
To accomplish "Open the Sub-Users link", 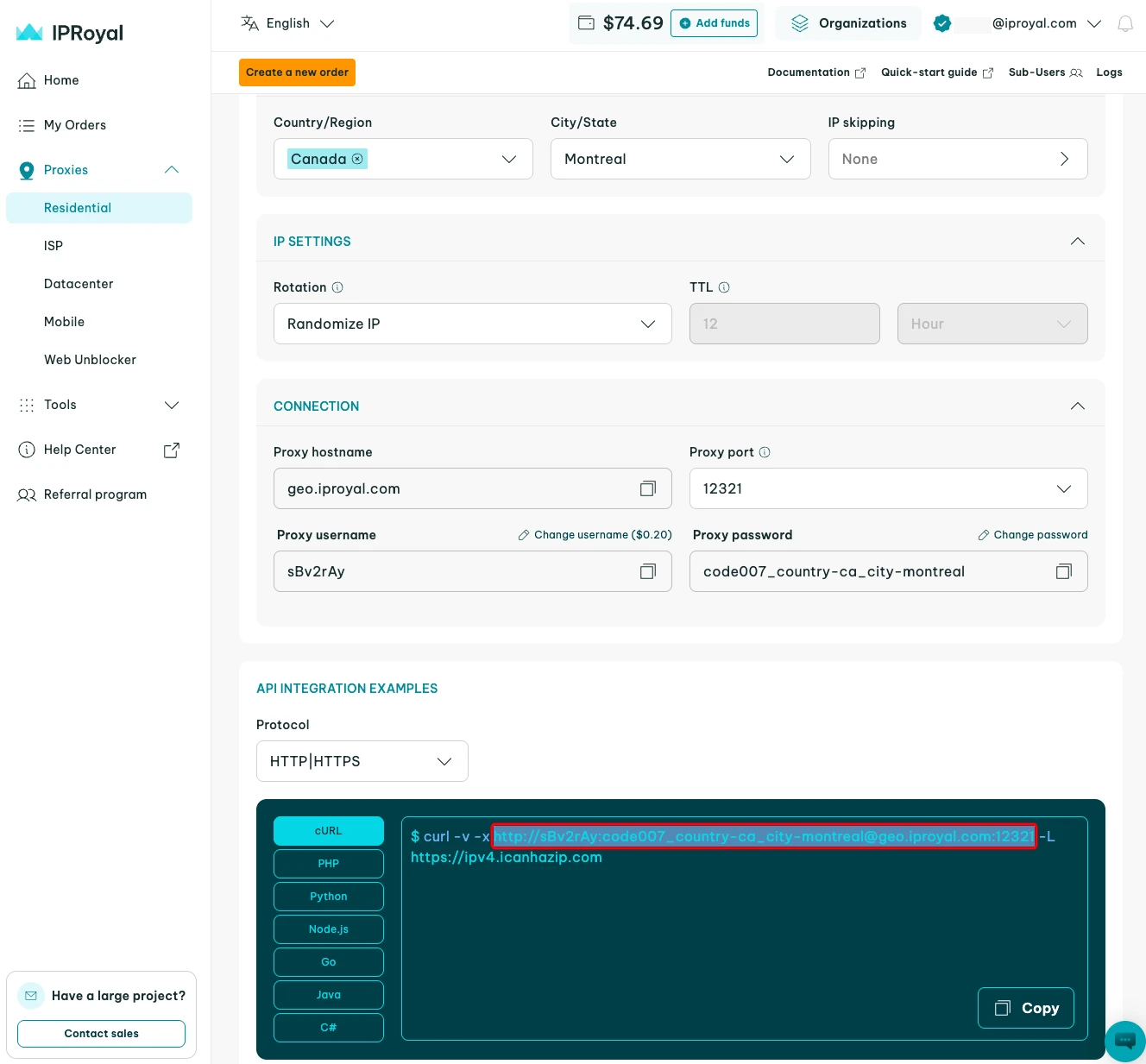I will point(1045,72).
